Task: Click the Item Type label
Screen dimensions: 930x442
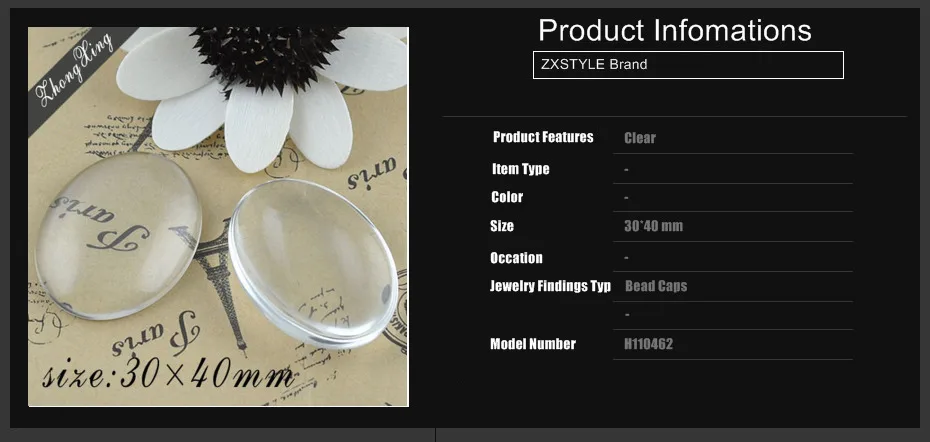Action: [520, 169]
